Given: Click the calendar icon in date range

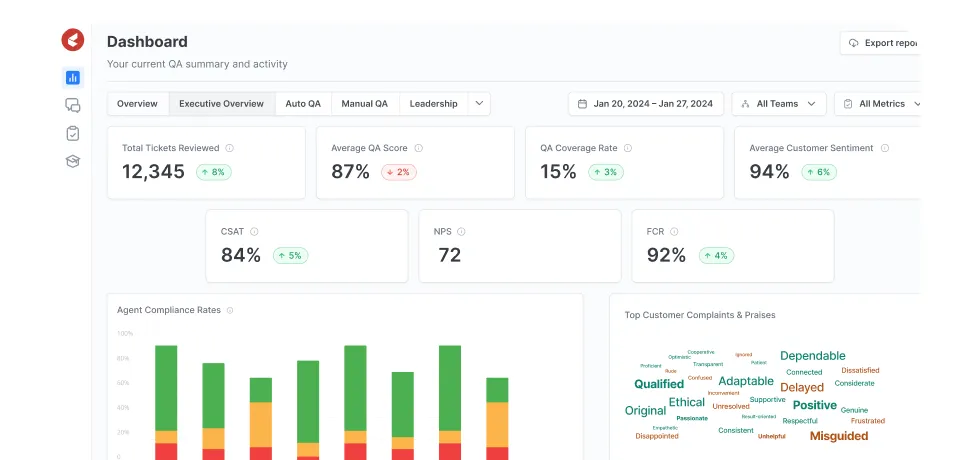Looking at the screenshot, I should (582, 104).
